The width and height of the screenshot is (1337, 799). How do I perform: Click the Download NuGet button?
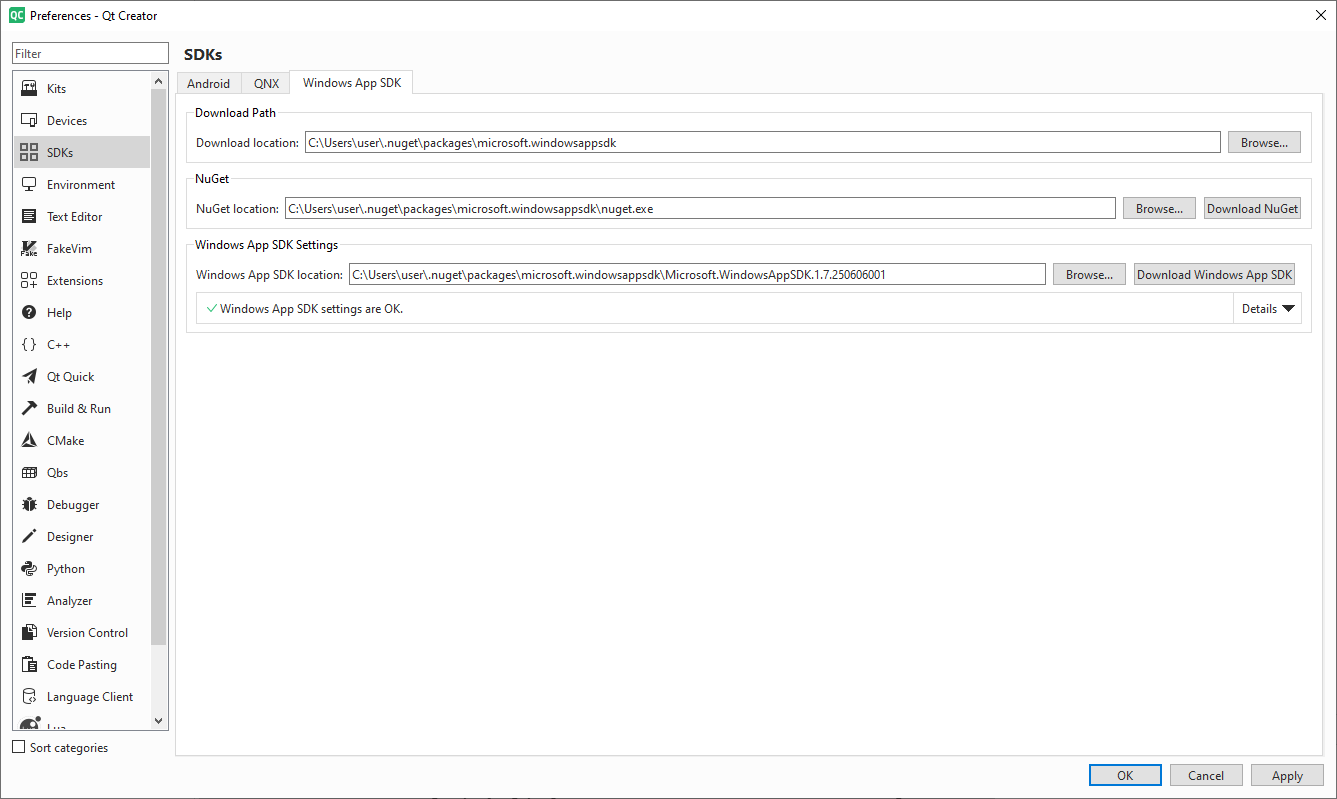(x=1252, y=209)
